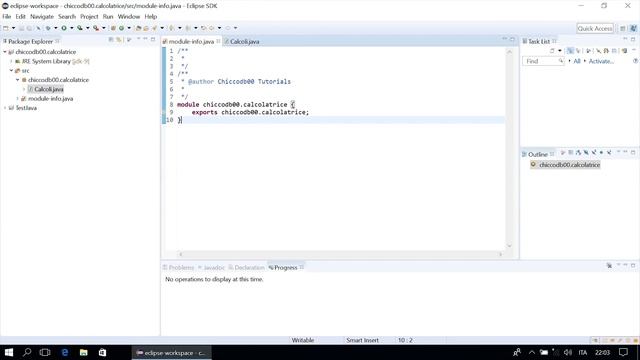
Task: Open the Windows notification center icon
Action: click(x=623, y=352)
